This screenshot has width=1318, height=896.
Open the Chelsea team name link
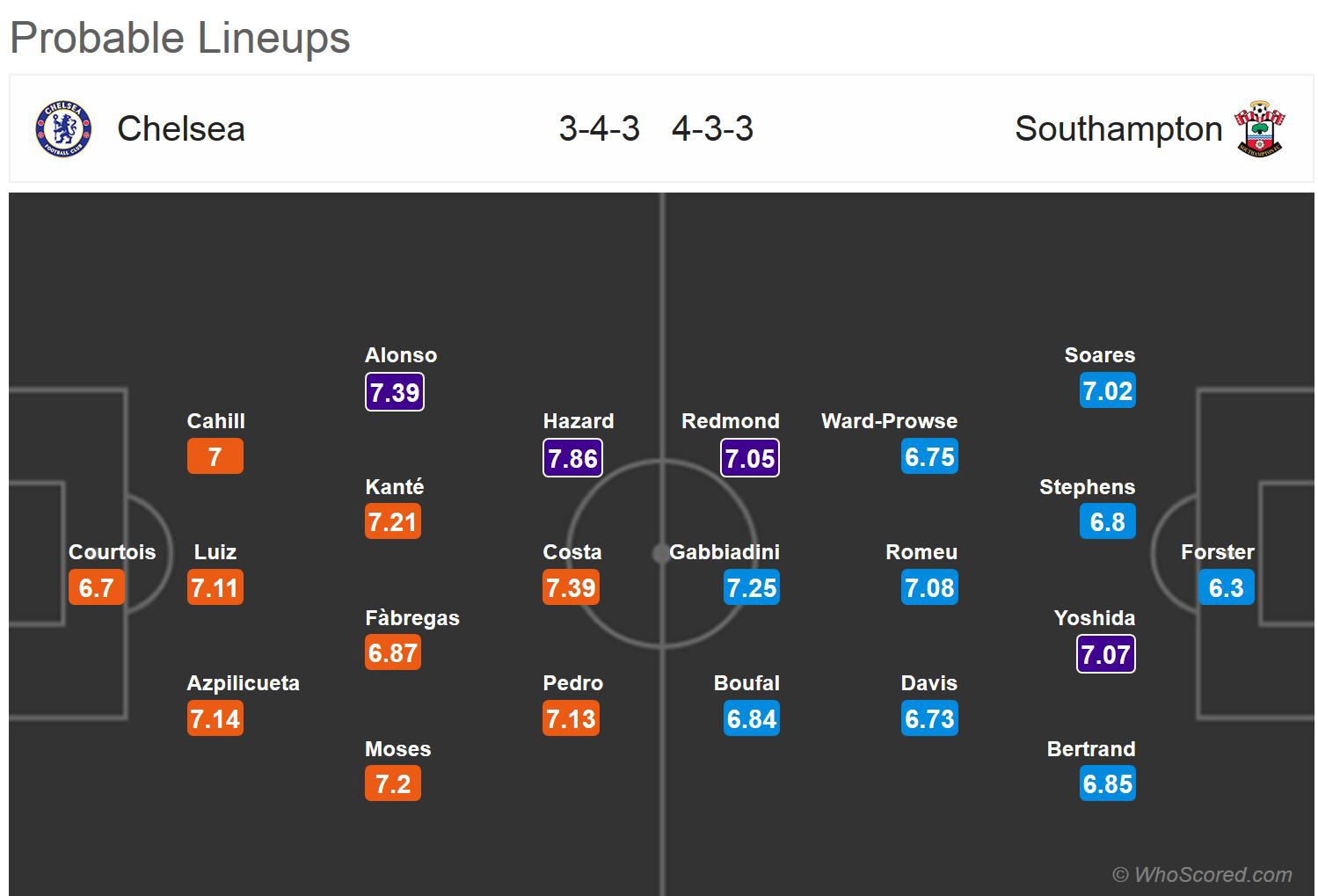[x=181, y=129]
